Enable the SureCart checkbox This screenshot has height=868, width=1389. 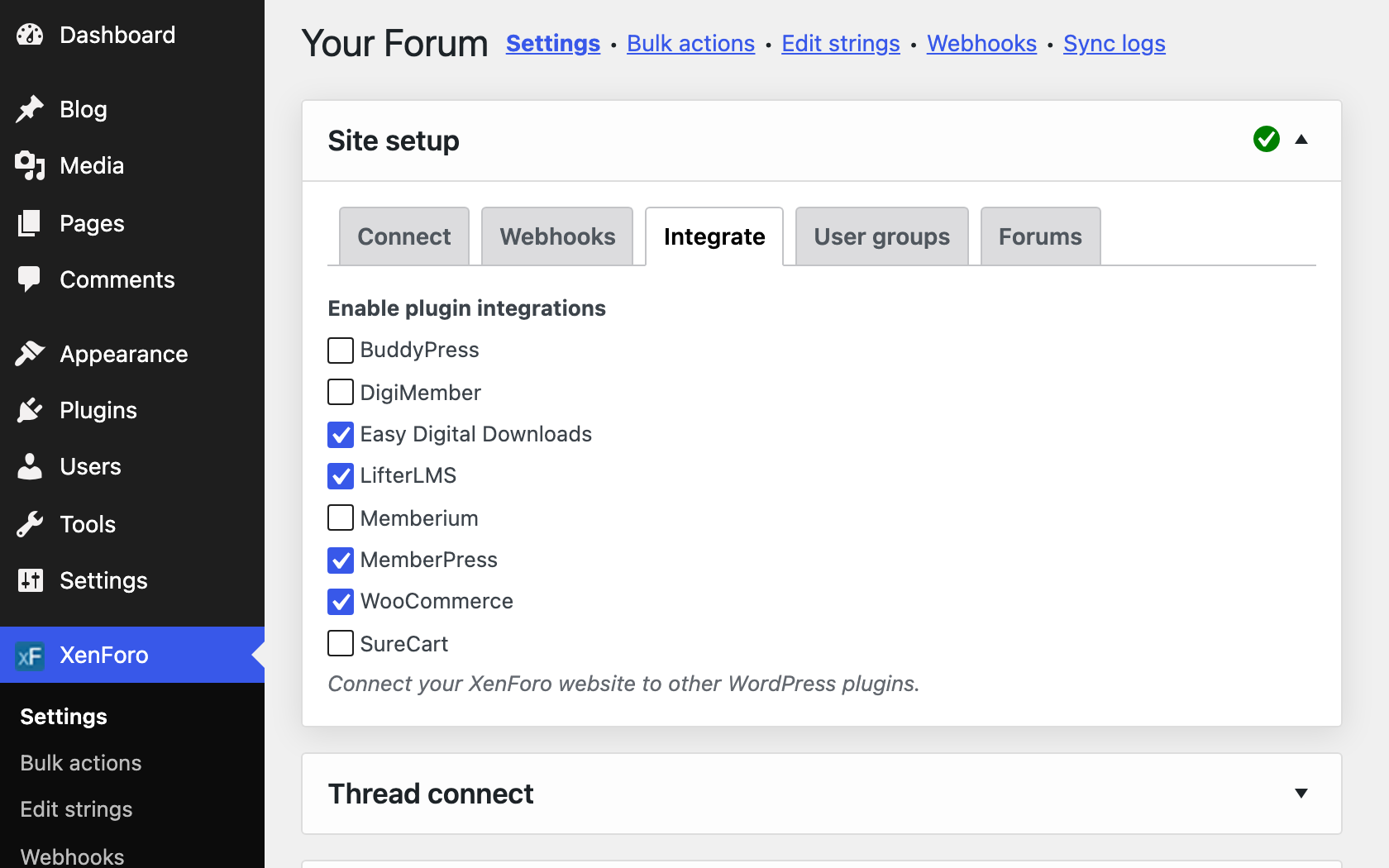(341, 643)
